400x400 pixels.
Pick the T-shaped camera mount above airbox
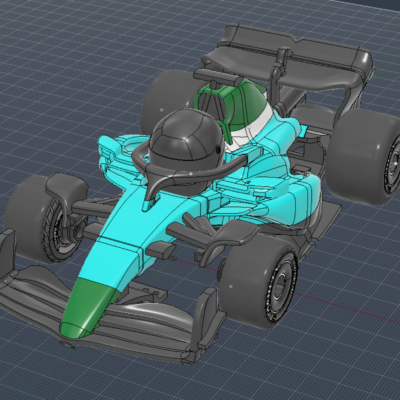click(217, 77)
